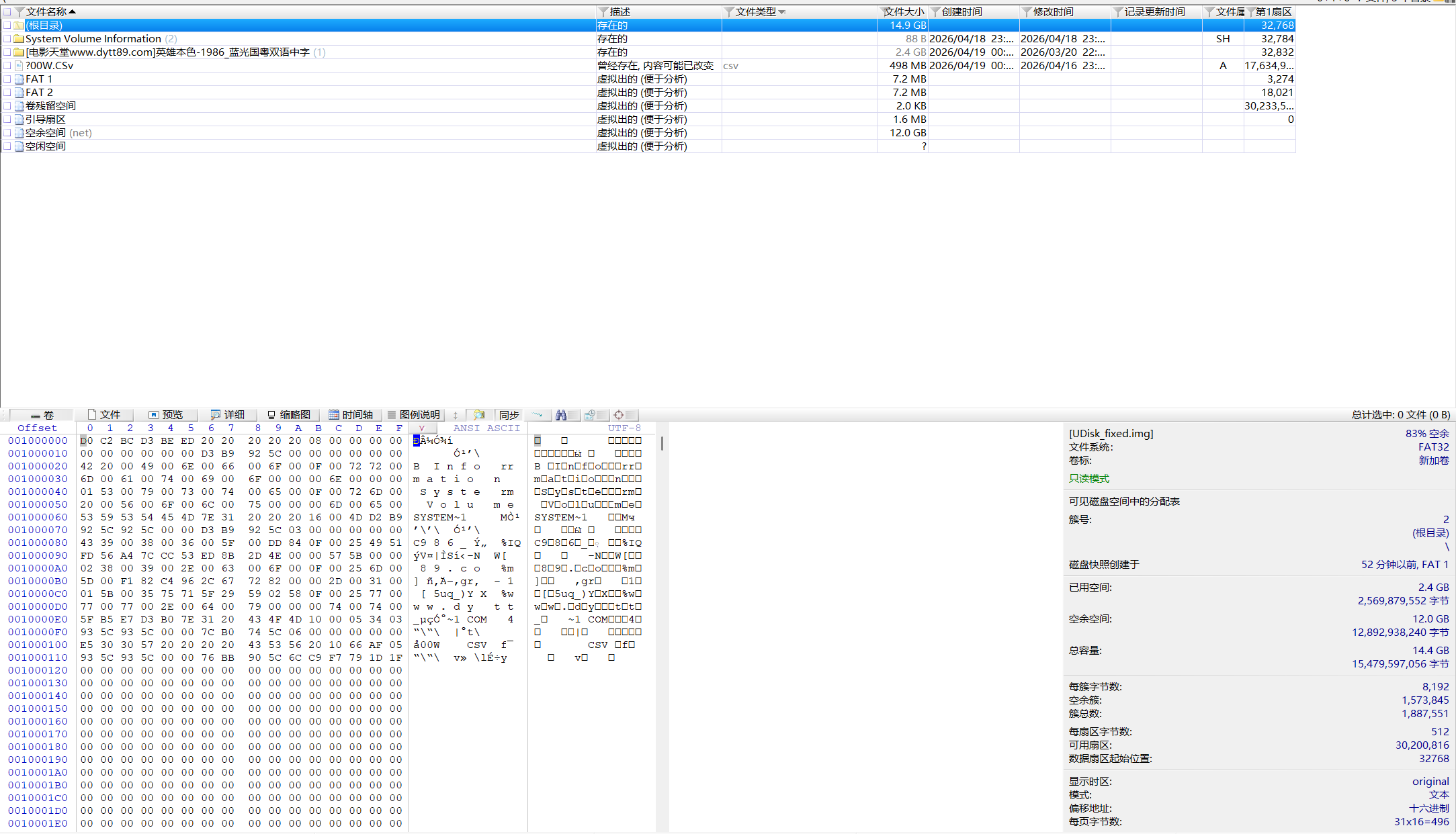Screen dimensions: 1456x834
Task: Toggle the select-all checkbox in header
Action: pos(7,12)
